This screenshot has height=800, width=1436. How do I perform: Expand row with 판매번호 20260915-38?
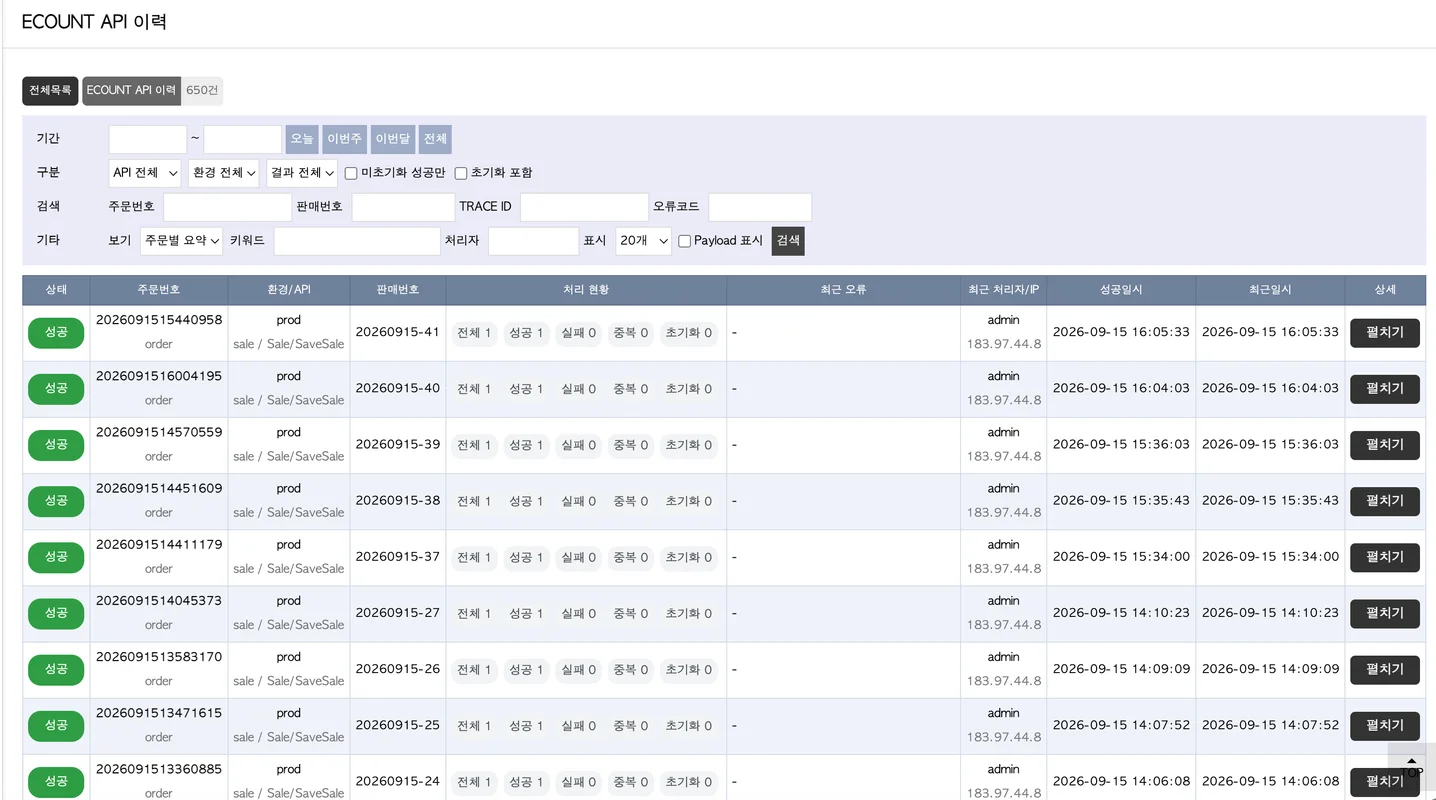click(1384, 501)
